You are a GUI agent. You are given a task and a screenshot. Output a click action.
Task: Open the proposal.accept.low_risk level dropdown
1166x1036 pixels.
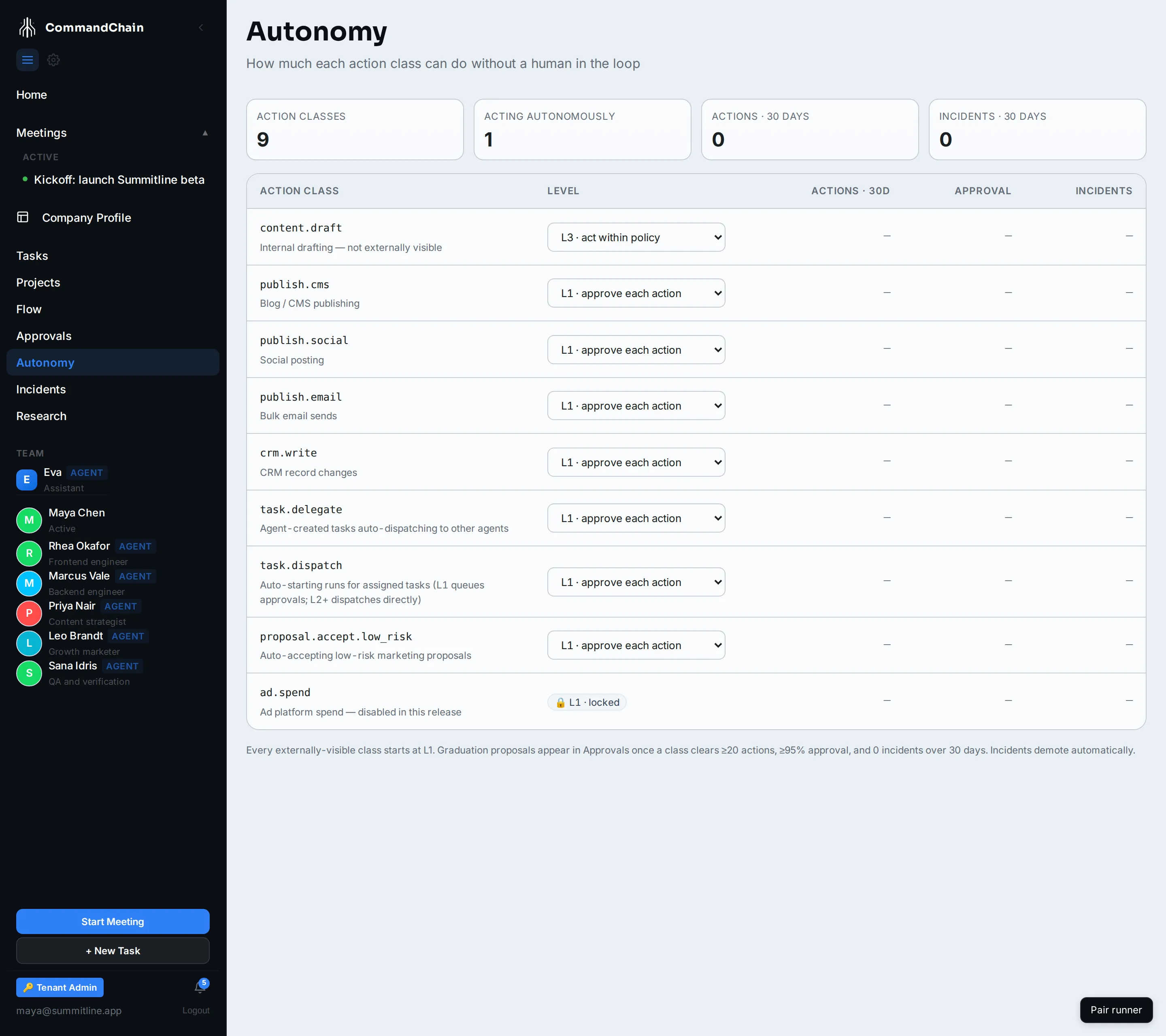coord(636,645)
